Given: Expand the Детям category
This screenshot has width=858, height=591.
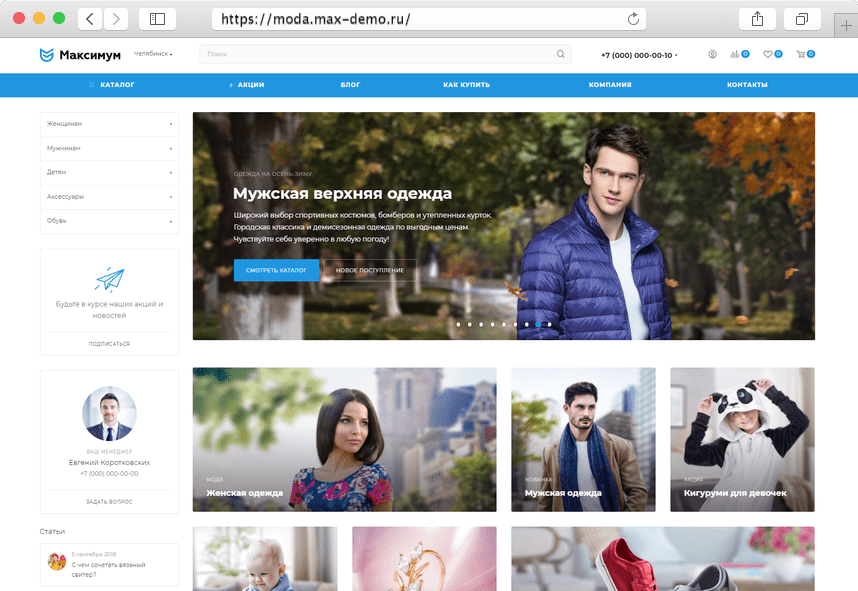Looking at the screenshot, I should (109, 172).
